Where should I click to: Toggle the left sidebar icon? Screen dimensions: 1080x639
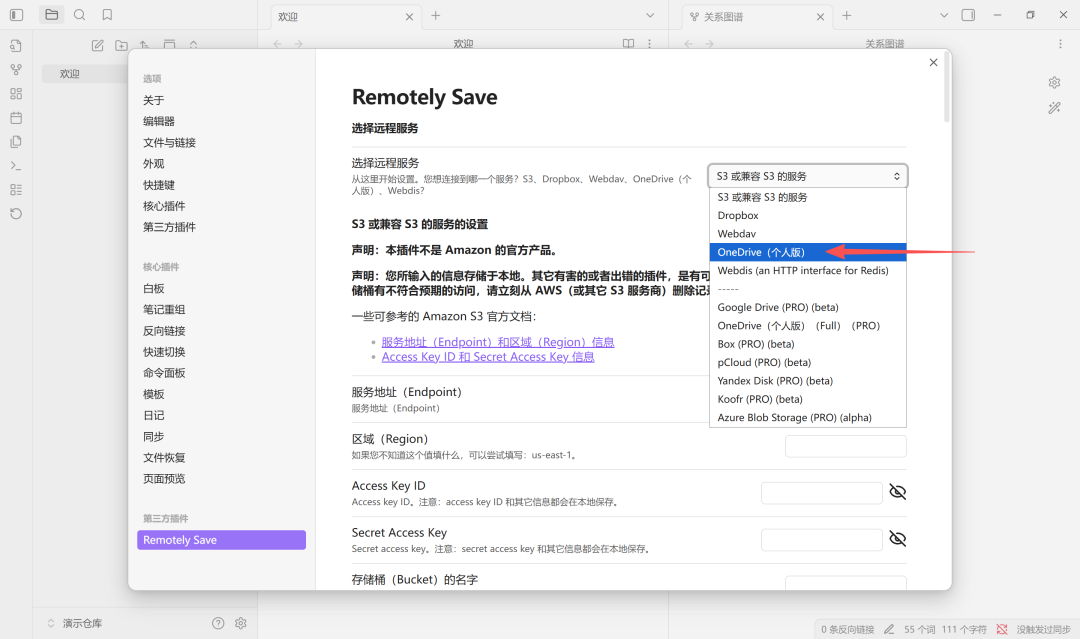(16, 14)
